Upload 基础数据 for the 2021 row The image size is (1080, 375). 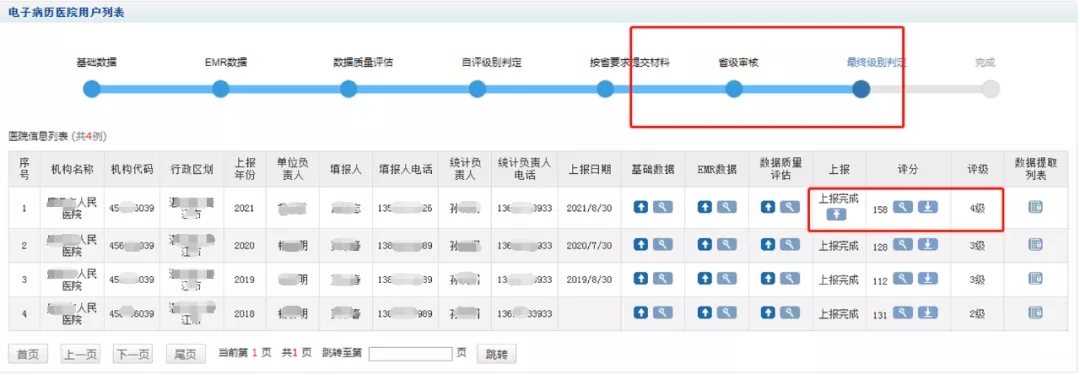(641, 206)
